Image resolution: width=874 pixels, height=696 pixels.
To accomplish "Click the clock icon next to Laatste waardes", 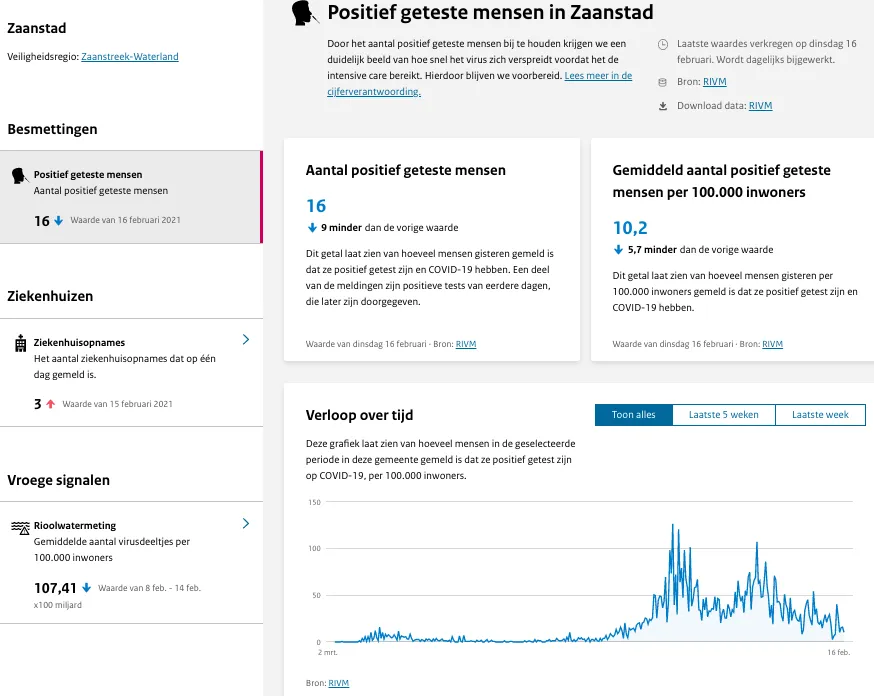I will click(663, 44).
